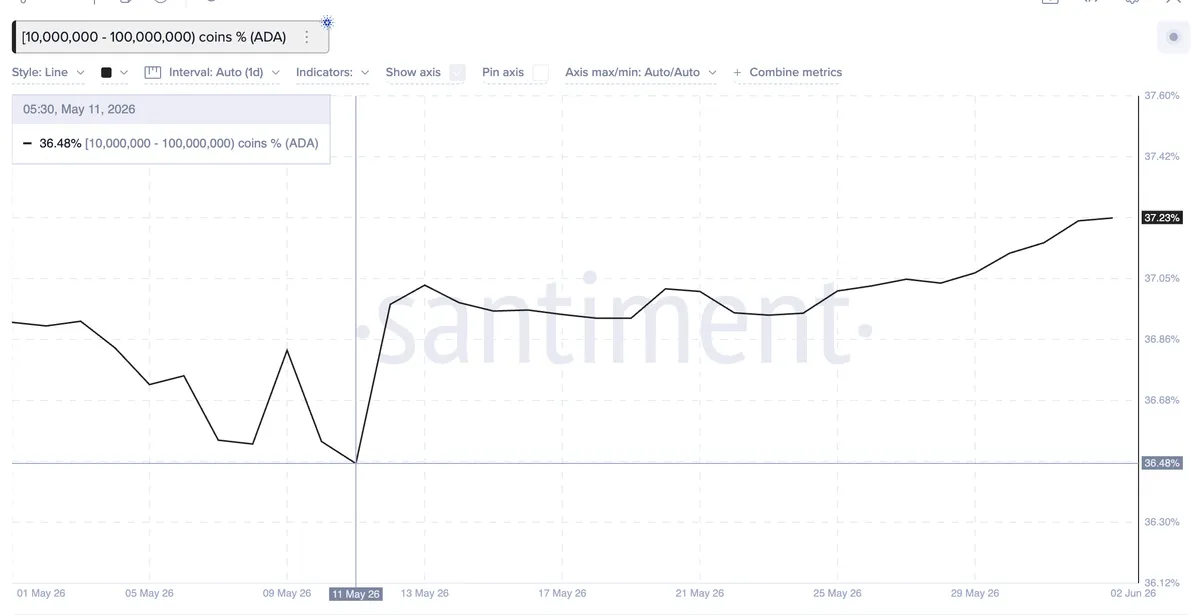This screenshot has height=615, width=1200.
Task: Click the plus icon before Combine metrics
Action: (738, 73)
